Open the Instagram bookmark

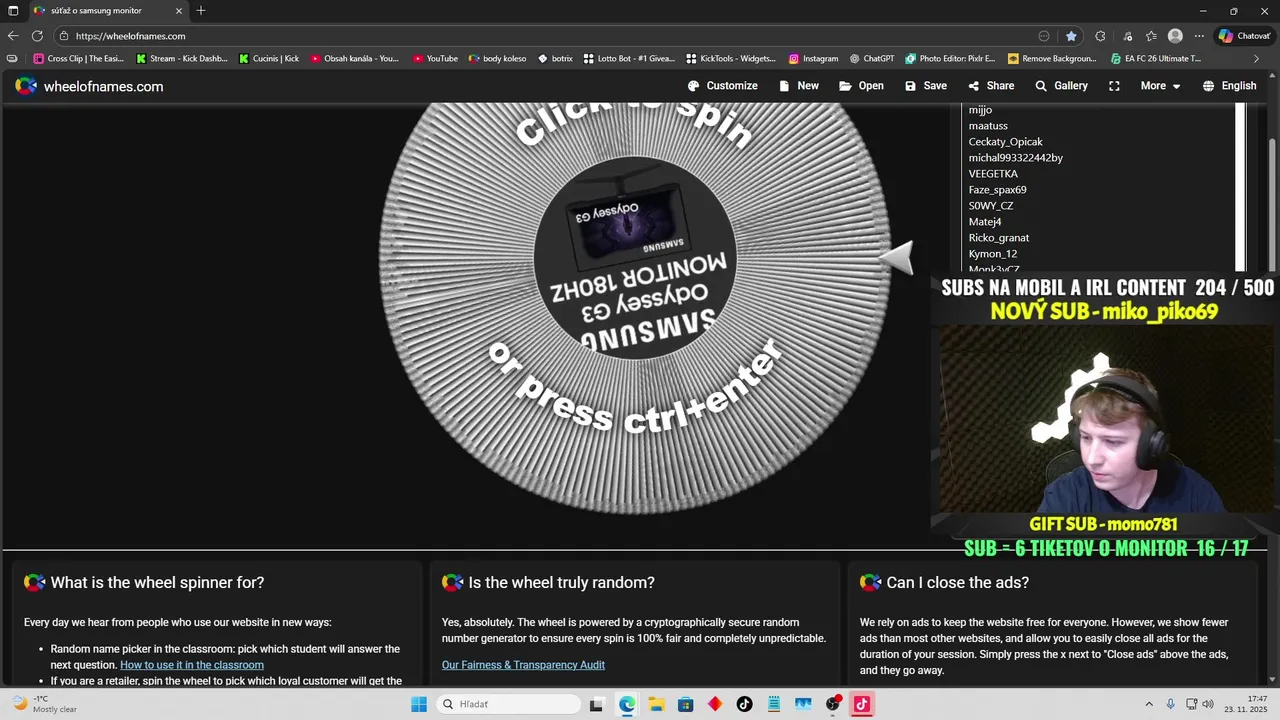[x=813, y=59]
